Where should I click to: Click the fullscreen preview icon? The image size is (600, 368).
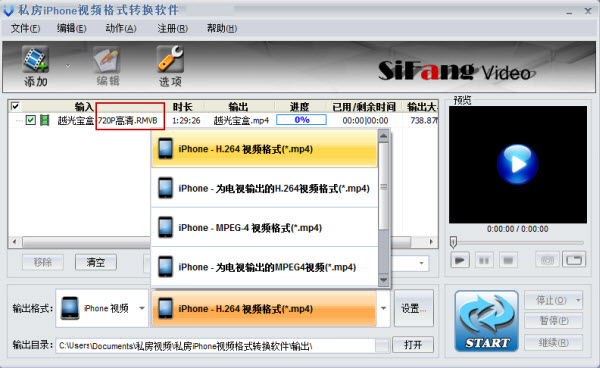574,260
